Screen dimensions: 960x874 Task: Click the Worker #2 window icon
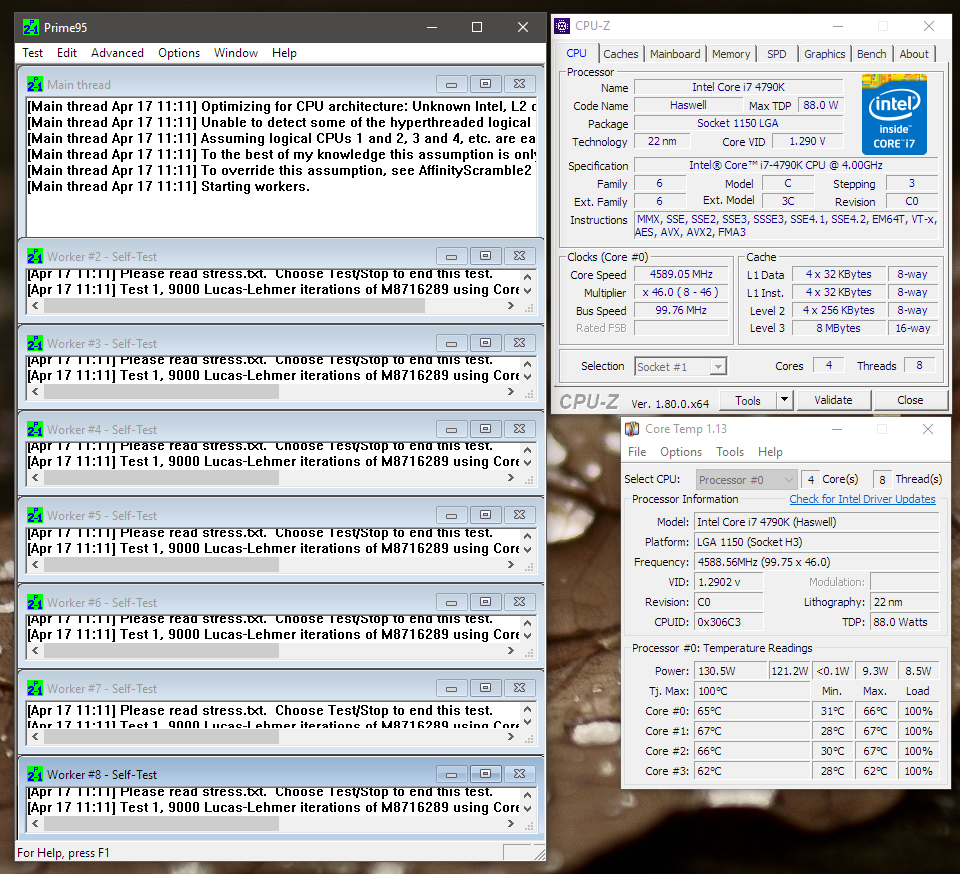click(35, 256)
